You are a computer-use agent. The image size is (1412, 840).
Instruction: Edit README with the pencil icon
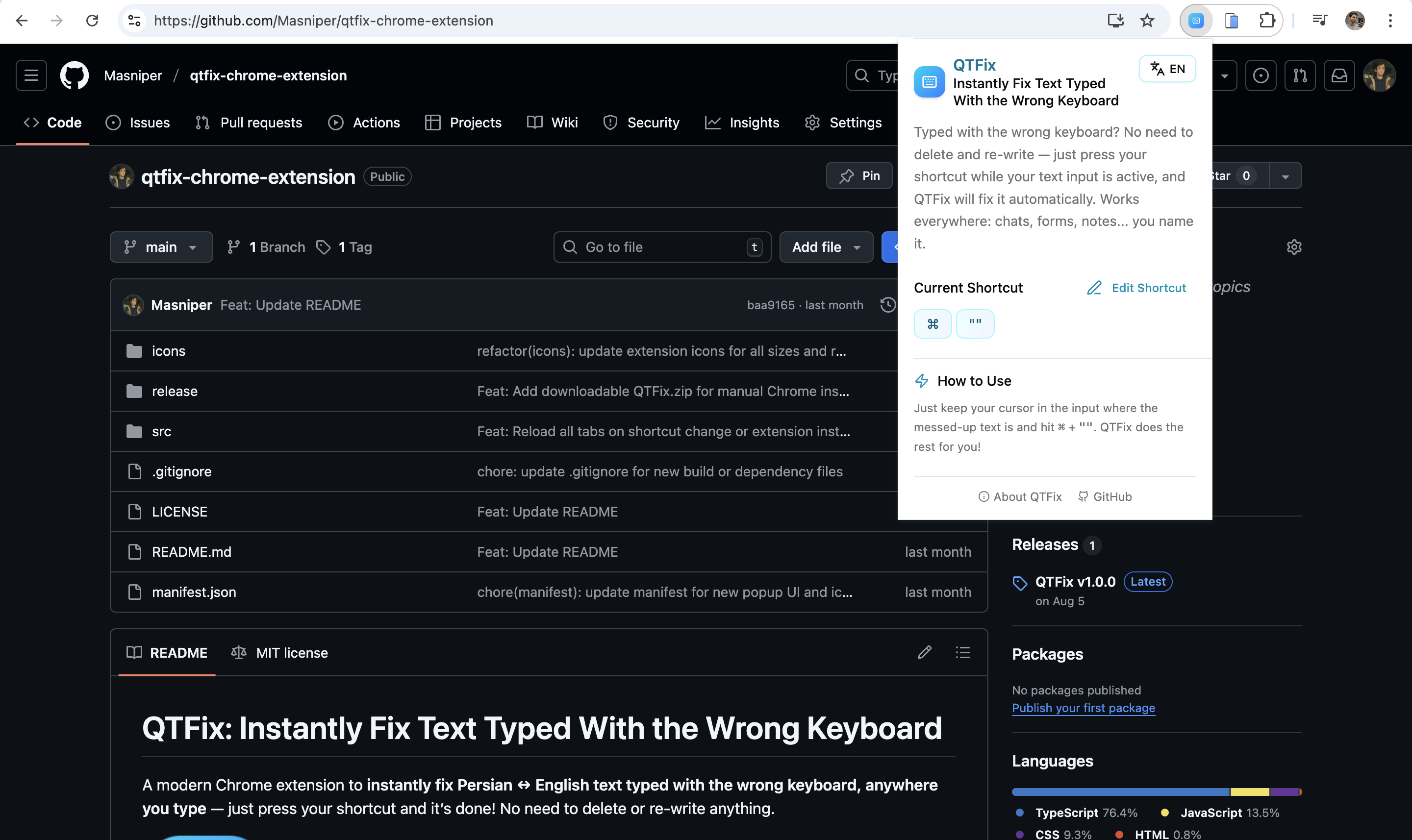pyautogui.click(x=924, y=653)
